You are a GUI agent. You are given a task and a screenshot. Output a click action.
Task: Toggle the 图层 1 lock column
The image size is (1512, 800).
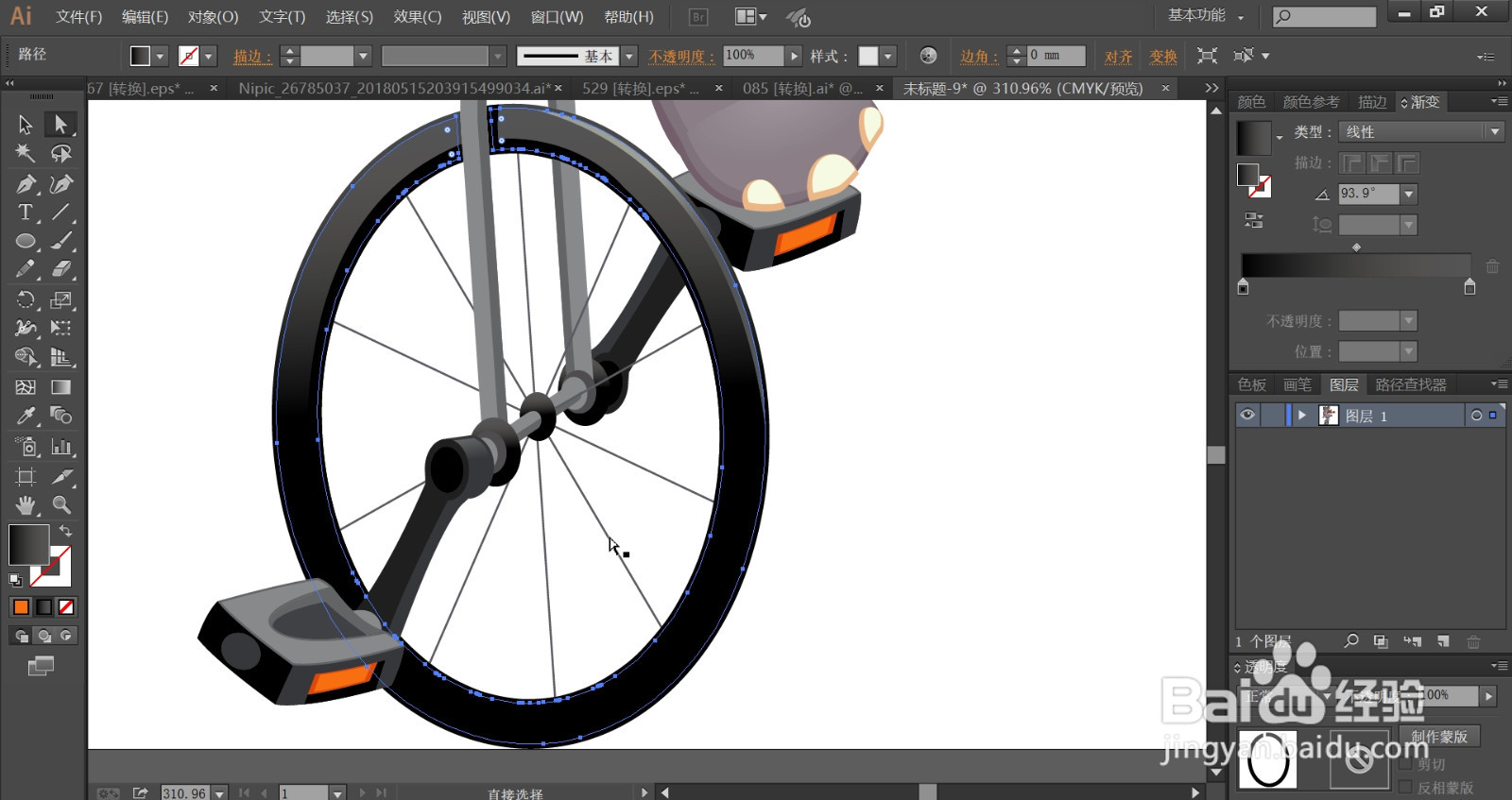[1271, 416]
